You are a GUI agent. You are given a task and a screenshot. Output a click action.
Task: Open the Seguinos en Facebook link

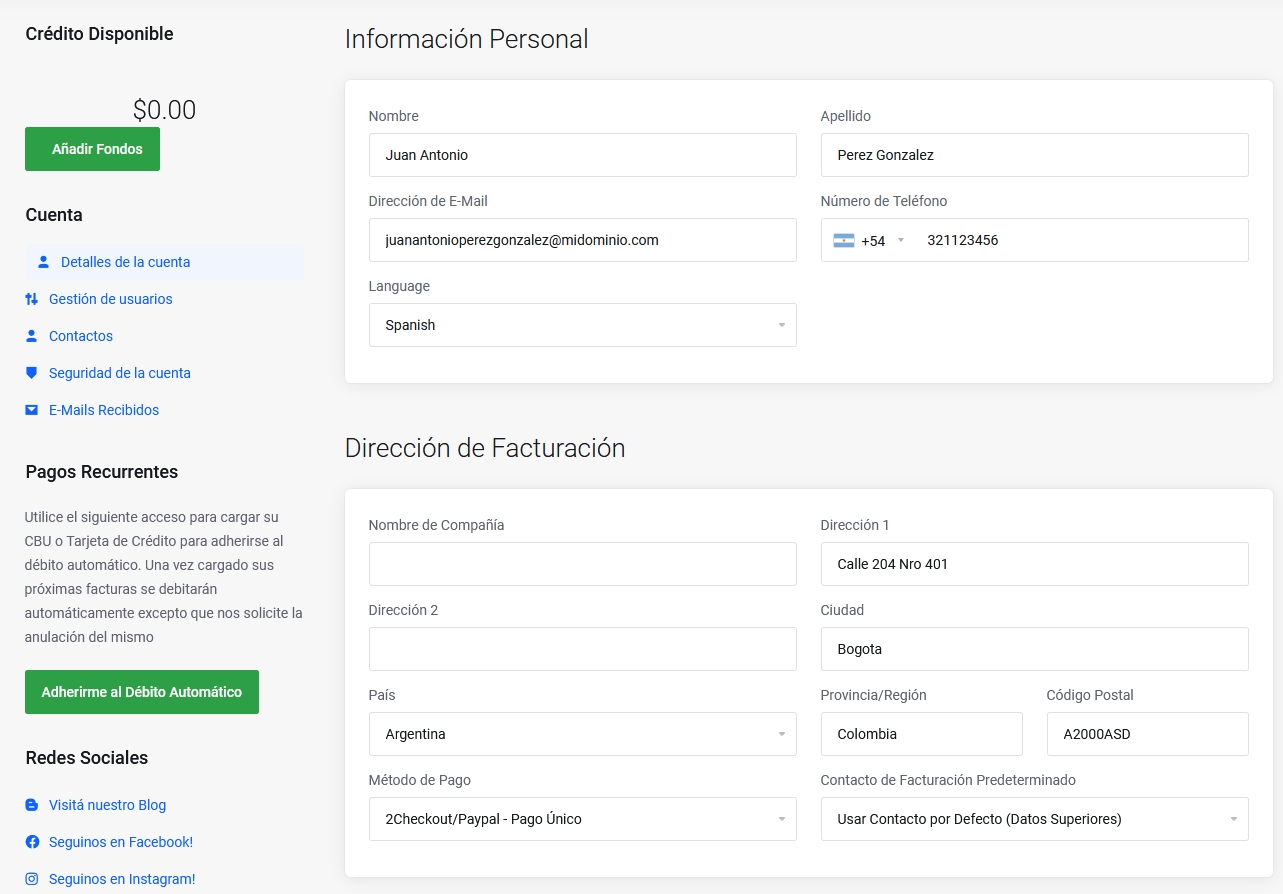tap(120, 842)
